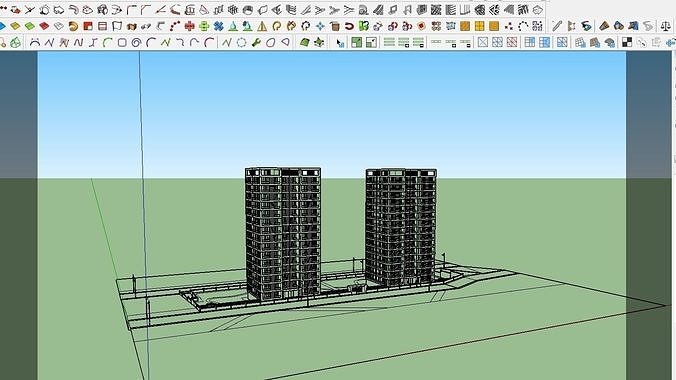
Task: Click the green wireframe sphere icon
Action: click(16, 42)
